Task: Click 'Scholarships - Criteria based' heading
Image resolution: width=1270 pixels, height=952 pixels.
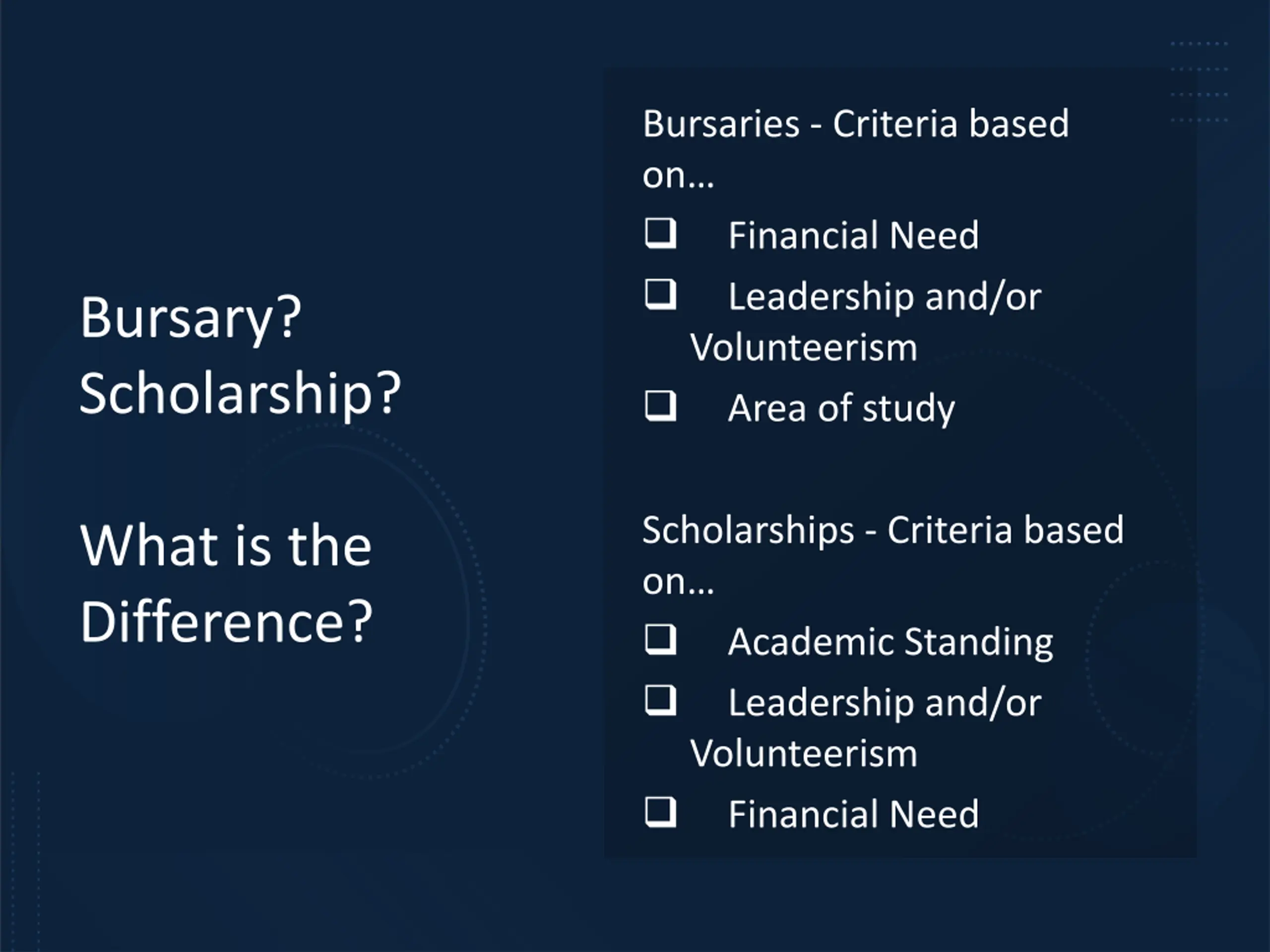Action: 883,530
